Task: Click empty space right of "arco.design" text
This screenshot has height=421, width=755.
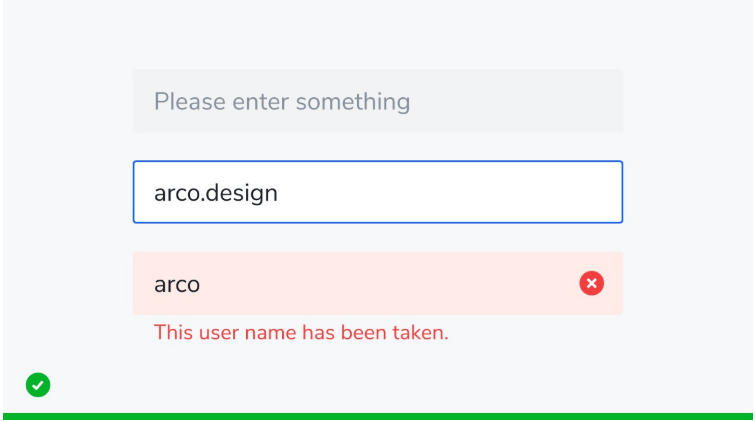Action: (450, 192)
